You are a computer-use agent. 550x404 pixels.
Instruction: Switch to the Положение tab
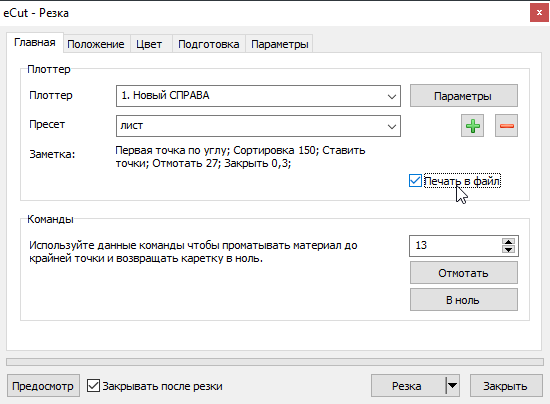coord(96,44)
